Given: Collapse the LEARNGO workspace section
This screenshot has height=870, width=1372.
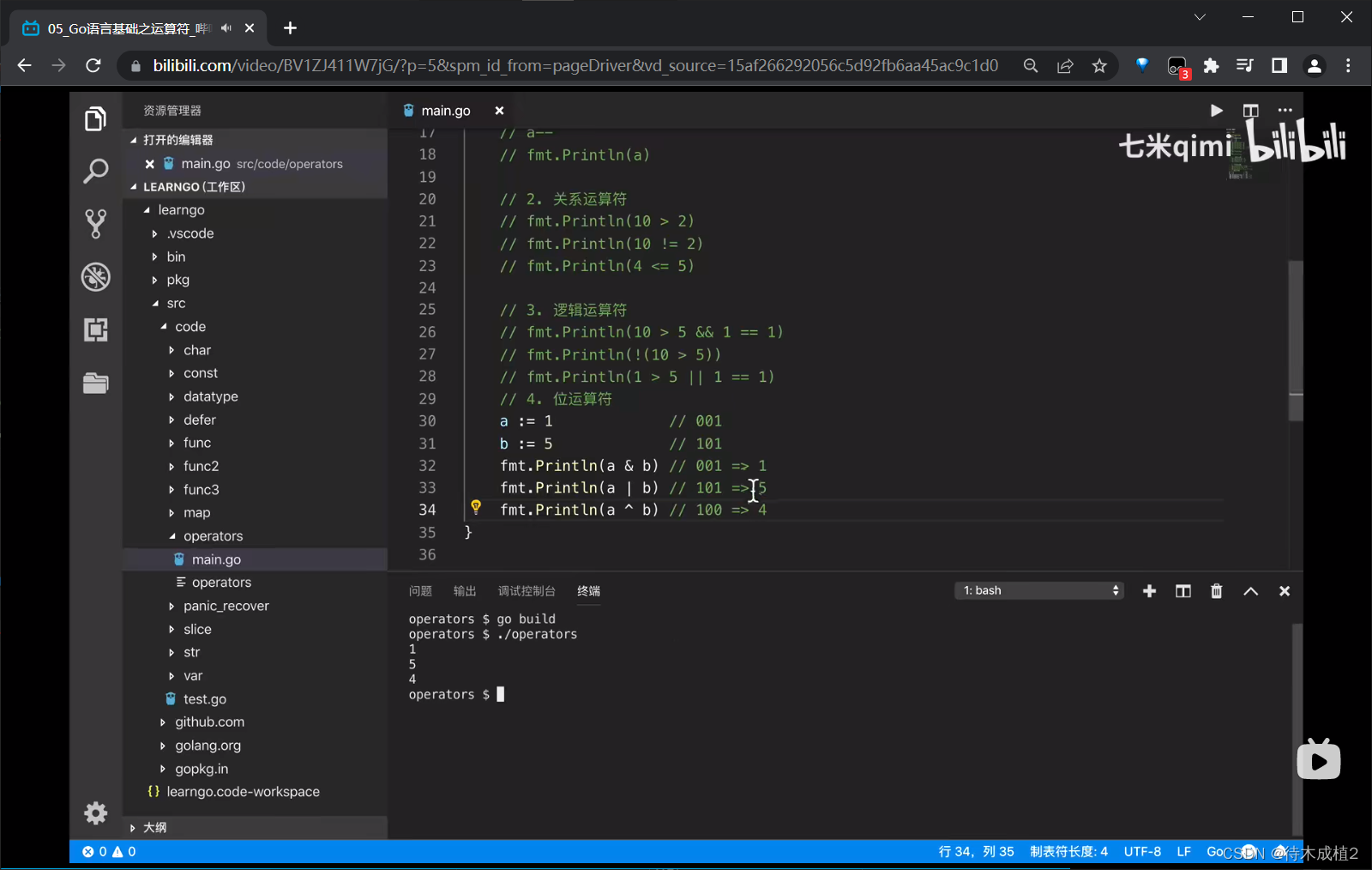Looking at the screenshot, I should (134, 187).
